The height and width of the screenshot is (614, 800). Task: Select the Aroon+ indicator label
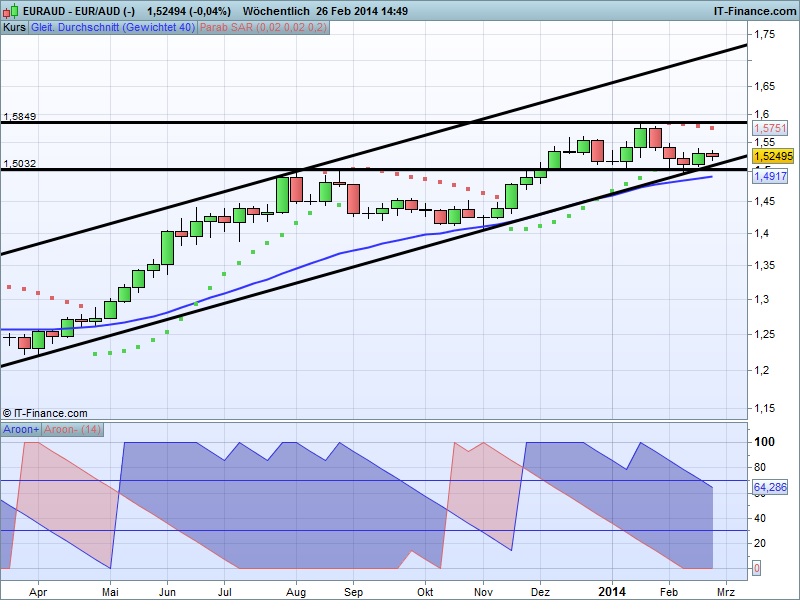click(23, 429)
